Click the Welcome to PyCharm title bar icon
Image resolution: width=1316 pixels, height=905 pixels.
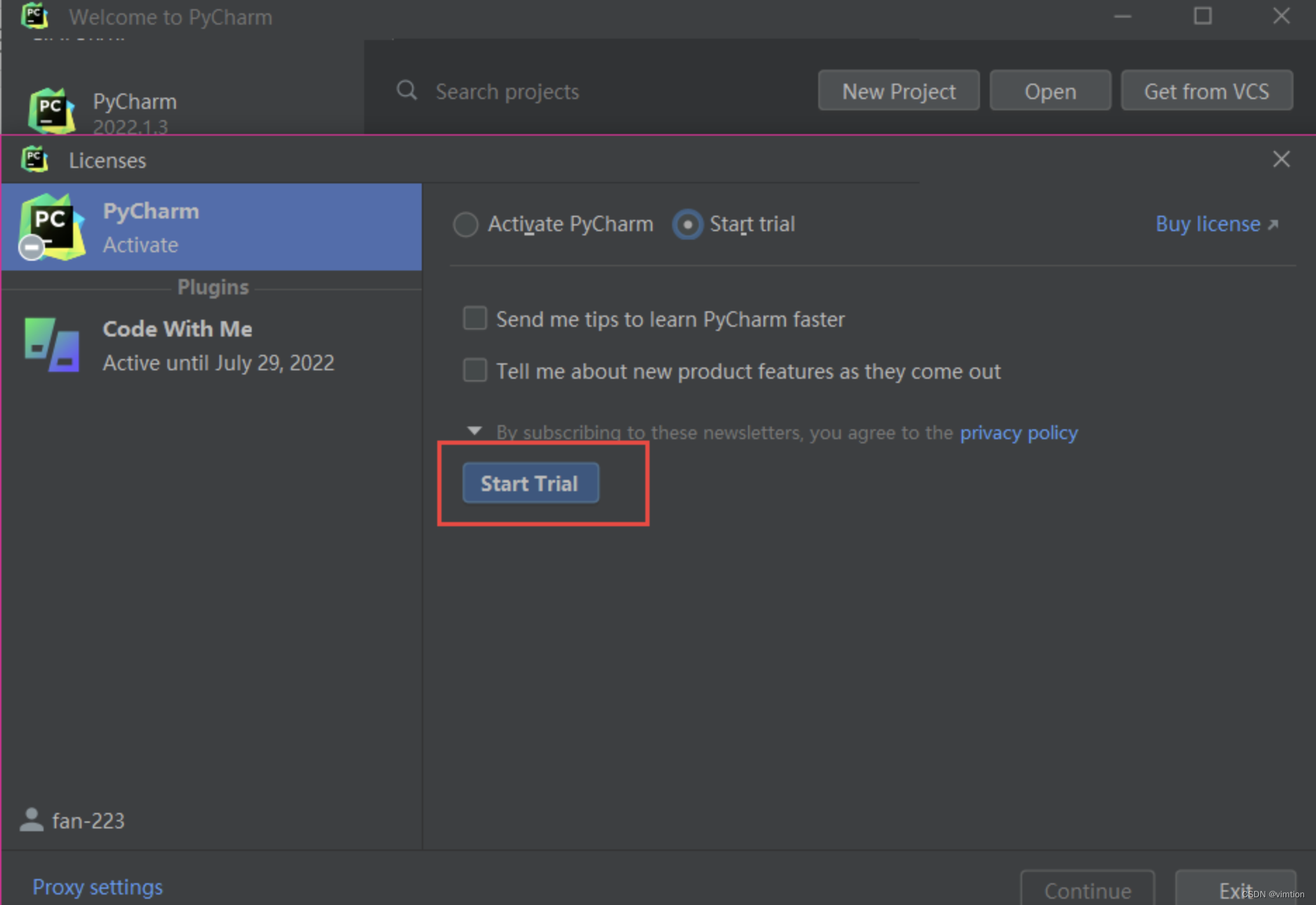click(x=34, y=15)
